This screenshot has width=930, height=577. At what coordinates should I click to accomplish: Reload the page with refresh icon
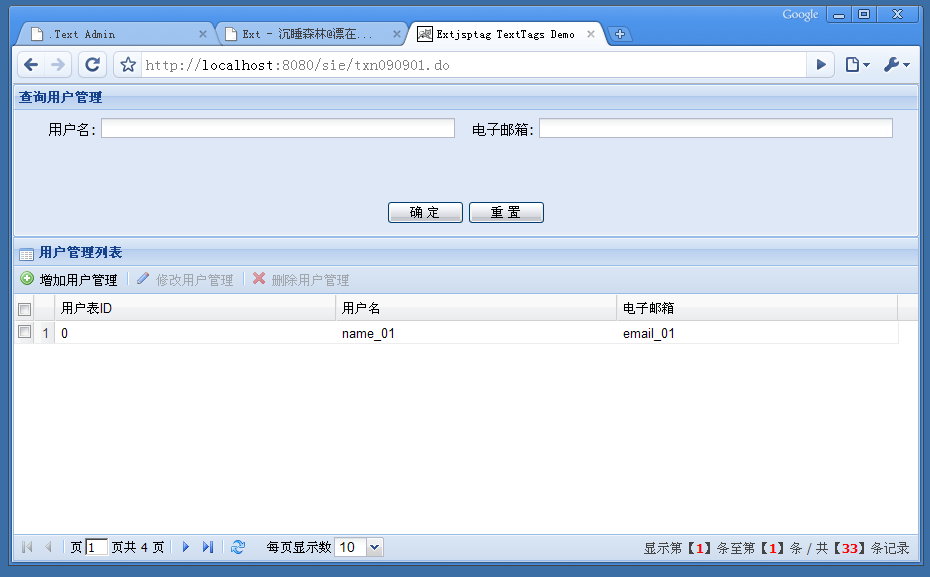[93, 65]
